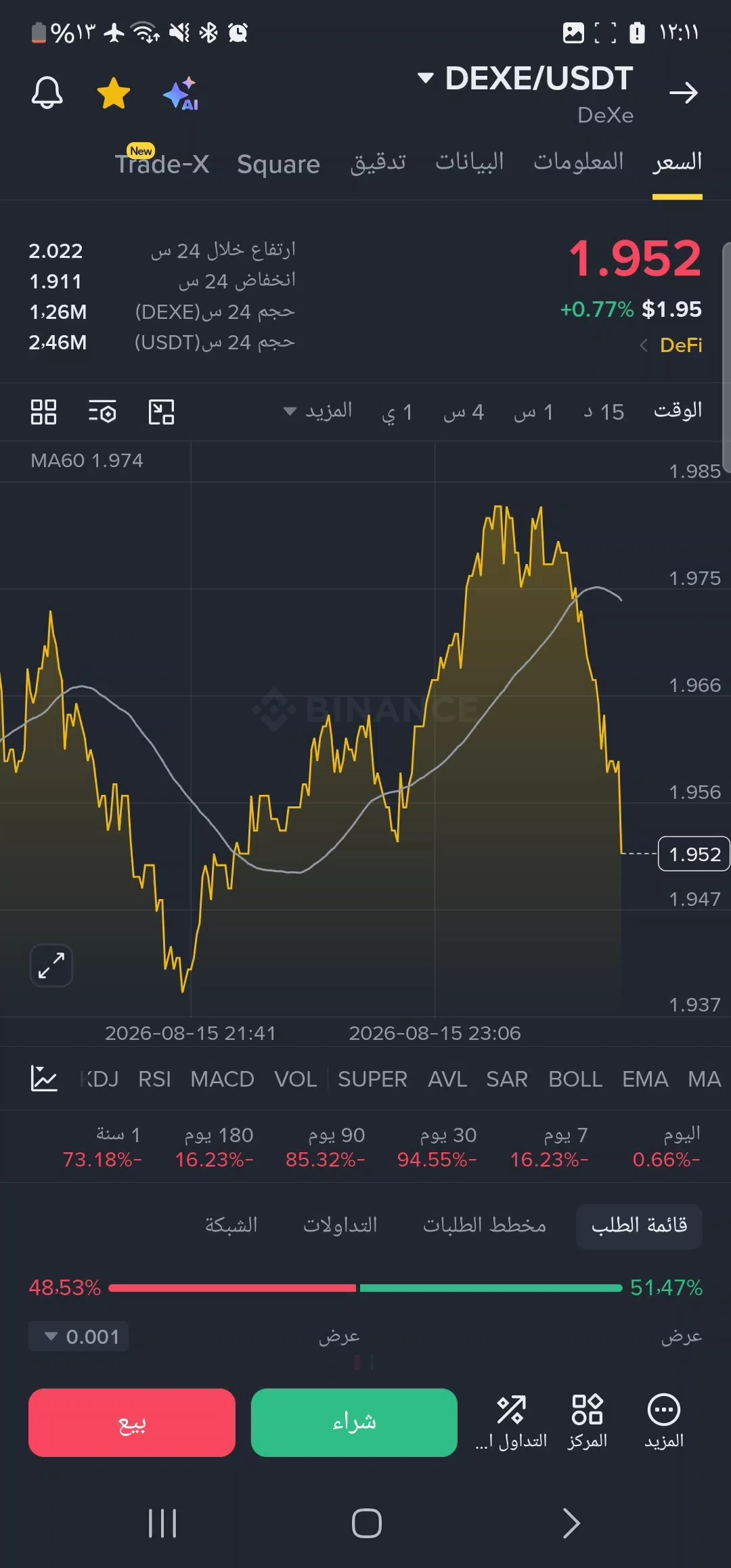
Task: Select the 4 س timeframe
Action: [464, 412]
